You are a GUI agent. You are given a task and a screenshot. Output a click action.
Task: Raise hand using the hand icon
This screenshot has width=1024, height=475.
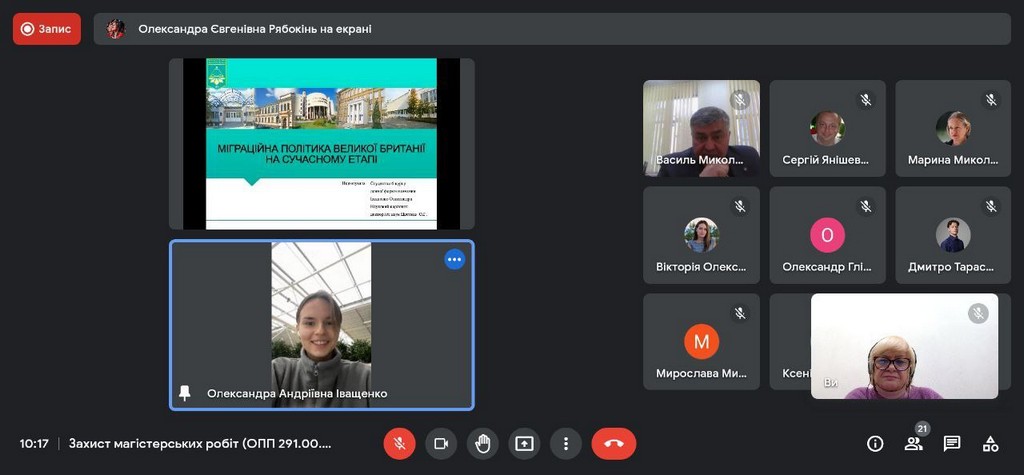coord(482,443)
